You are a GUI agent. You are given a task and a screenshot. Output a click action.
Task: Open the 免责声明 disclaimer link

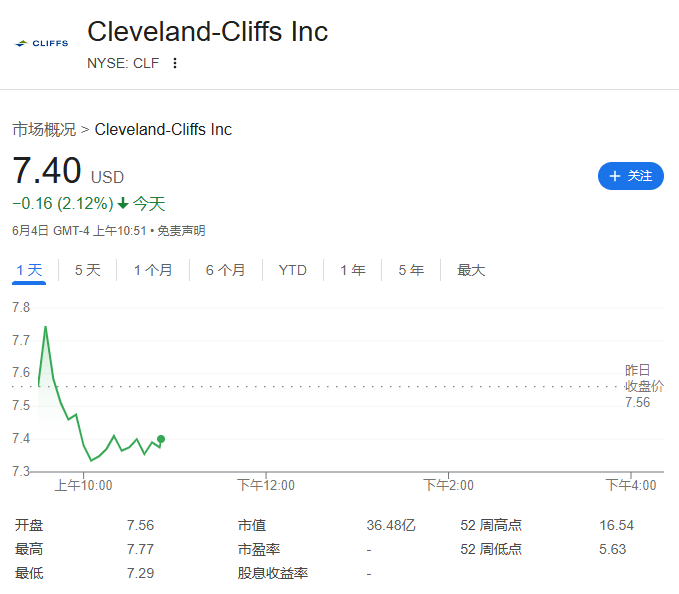181,231
